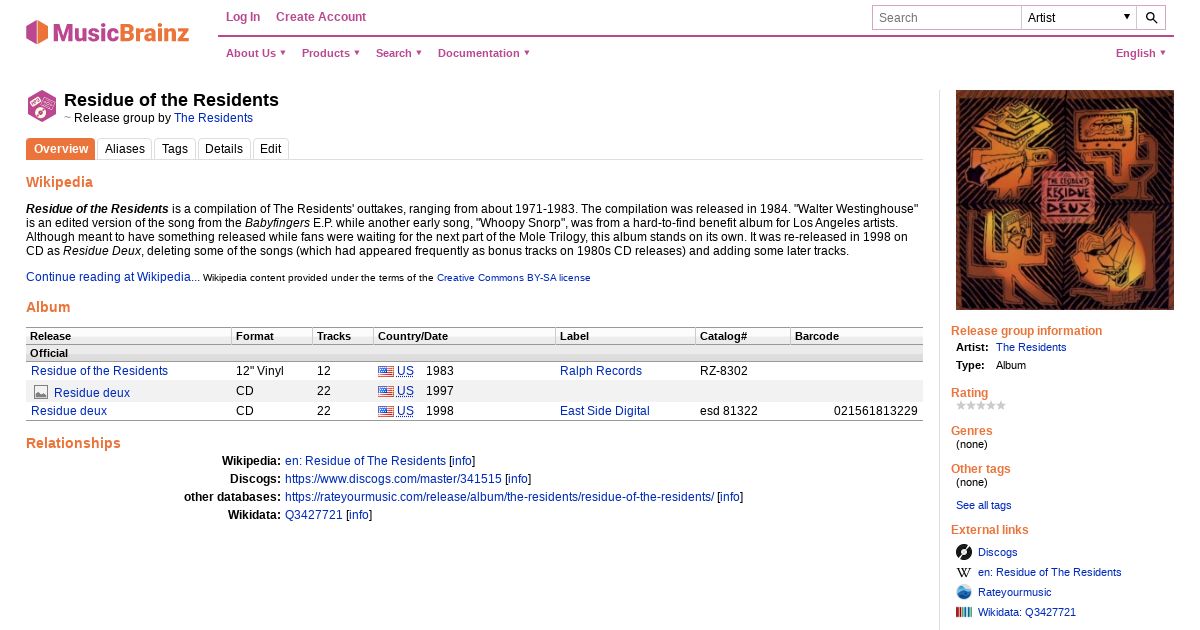Open the entity type dropdown showing Artist

tap(1079, 17)
